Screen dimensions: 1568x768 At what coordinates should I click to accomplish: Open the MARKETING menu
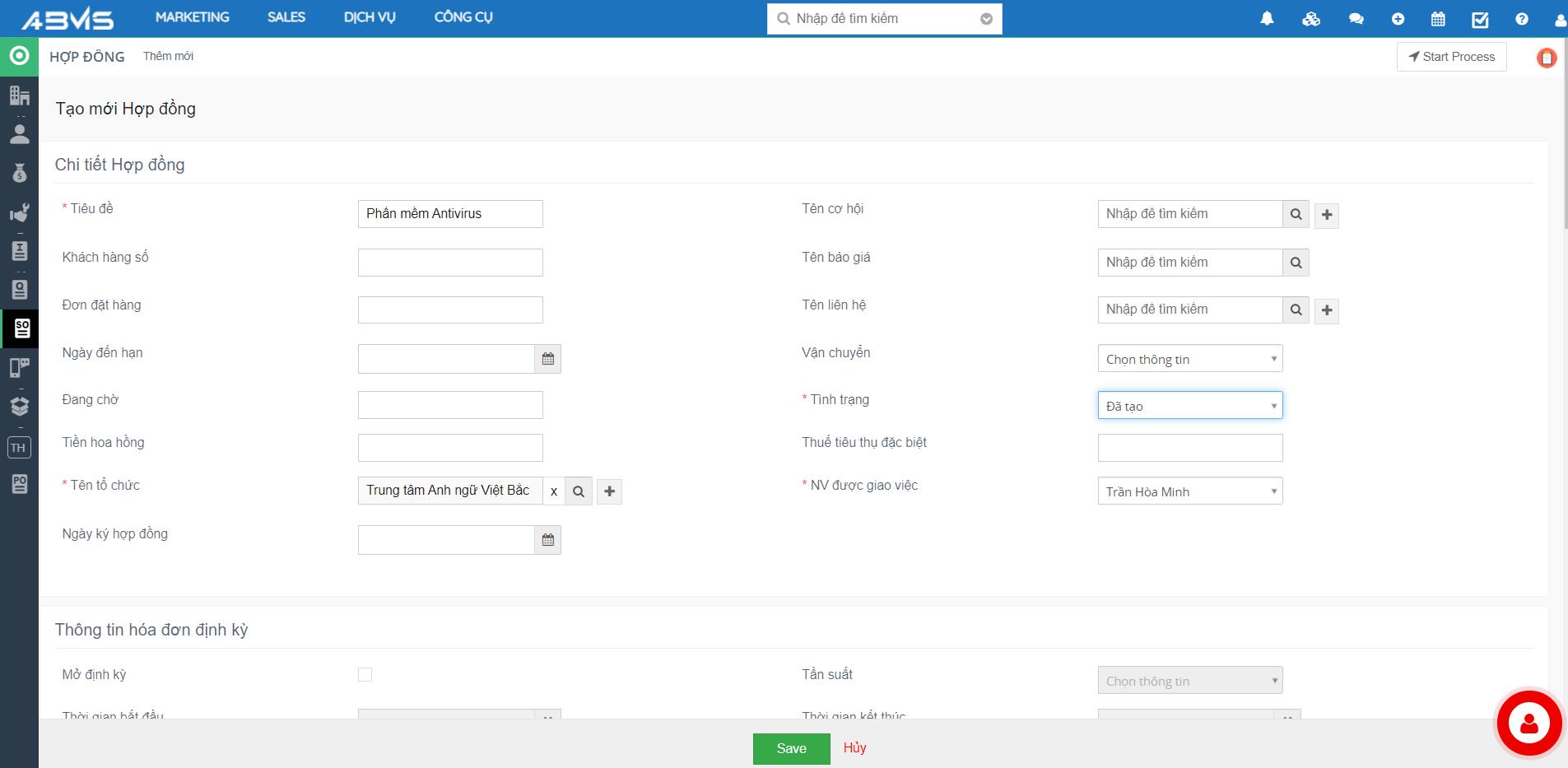pyautogui.click(x=192, y=17)
